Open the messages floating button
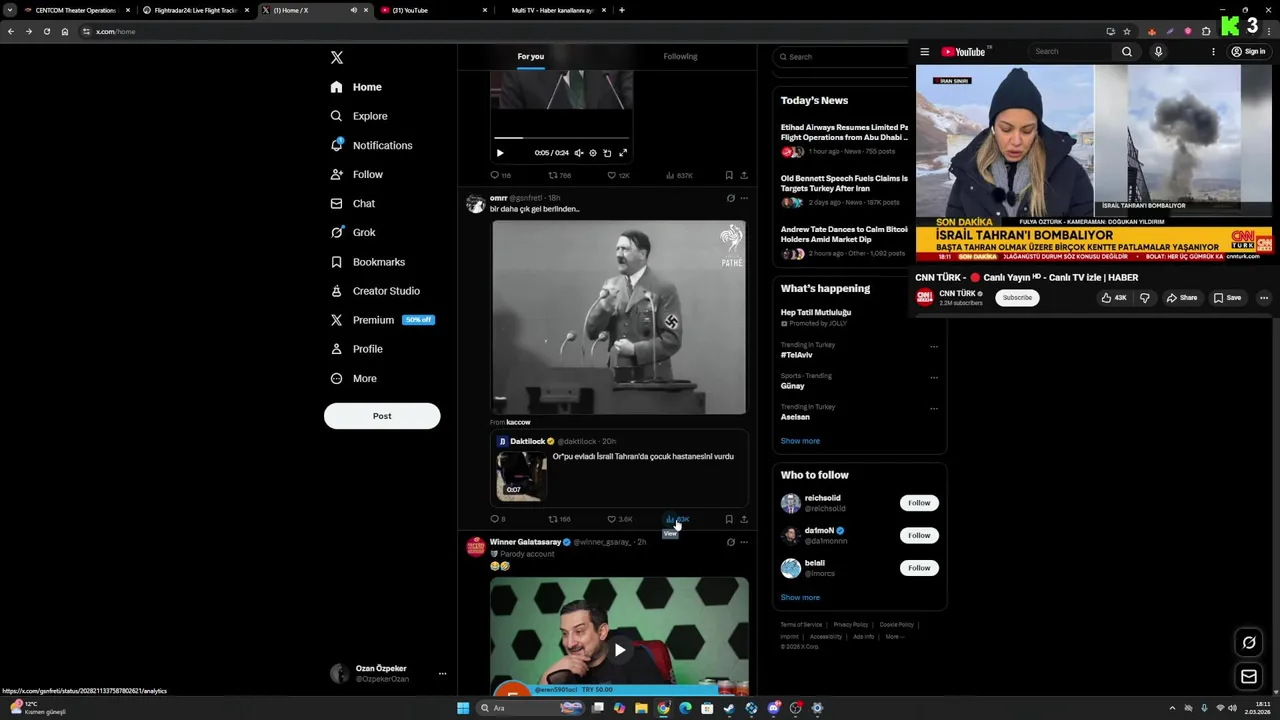 tap(1249, 677)
